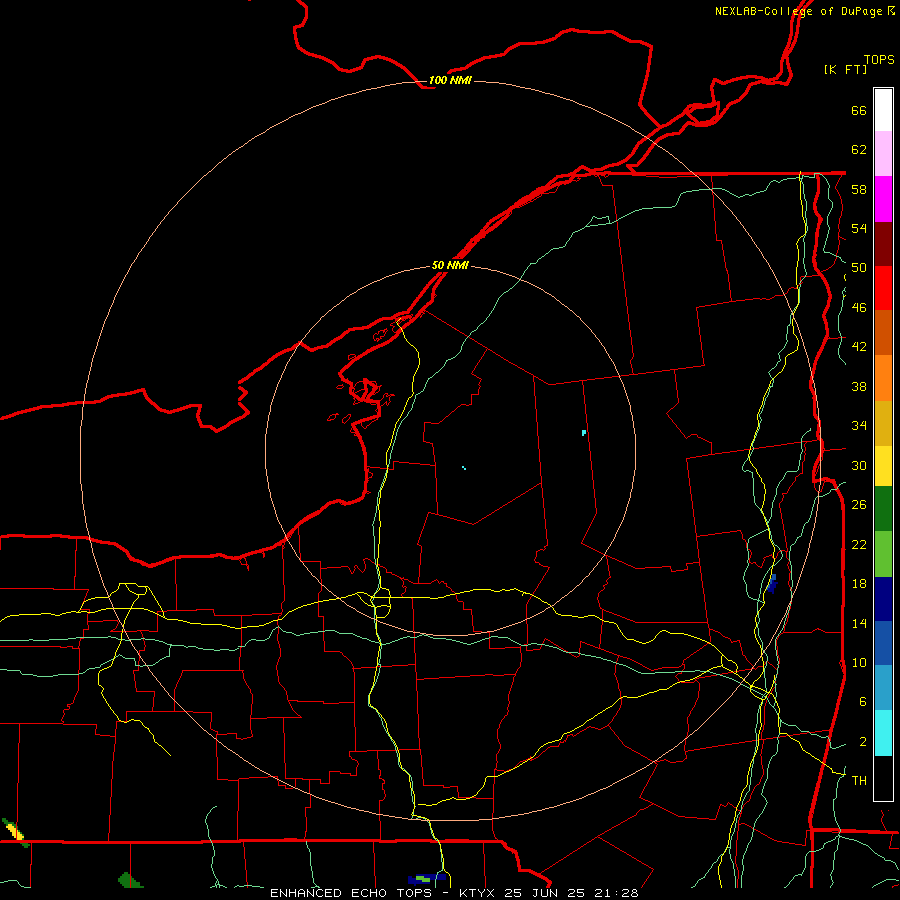Click legend value '22'
This screenshot has width=900, height=900.
[x=859, y=544]
